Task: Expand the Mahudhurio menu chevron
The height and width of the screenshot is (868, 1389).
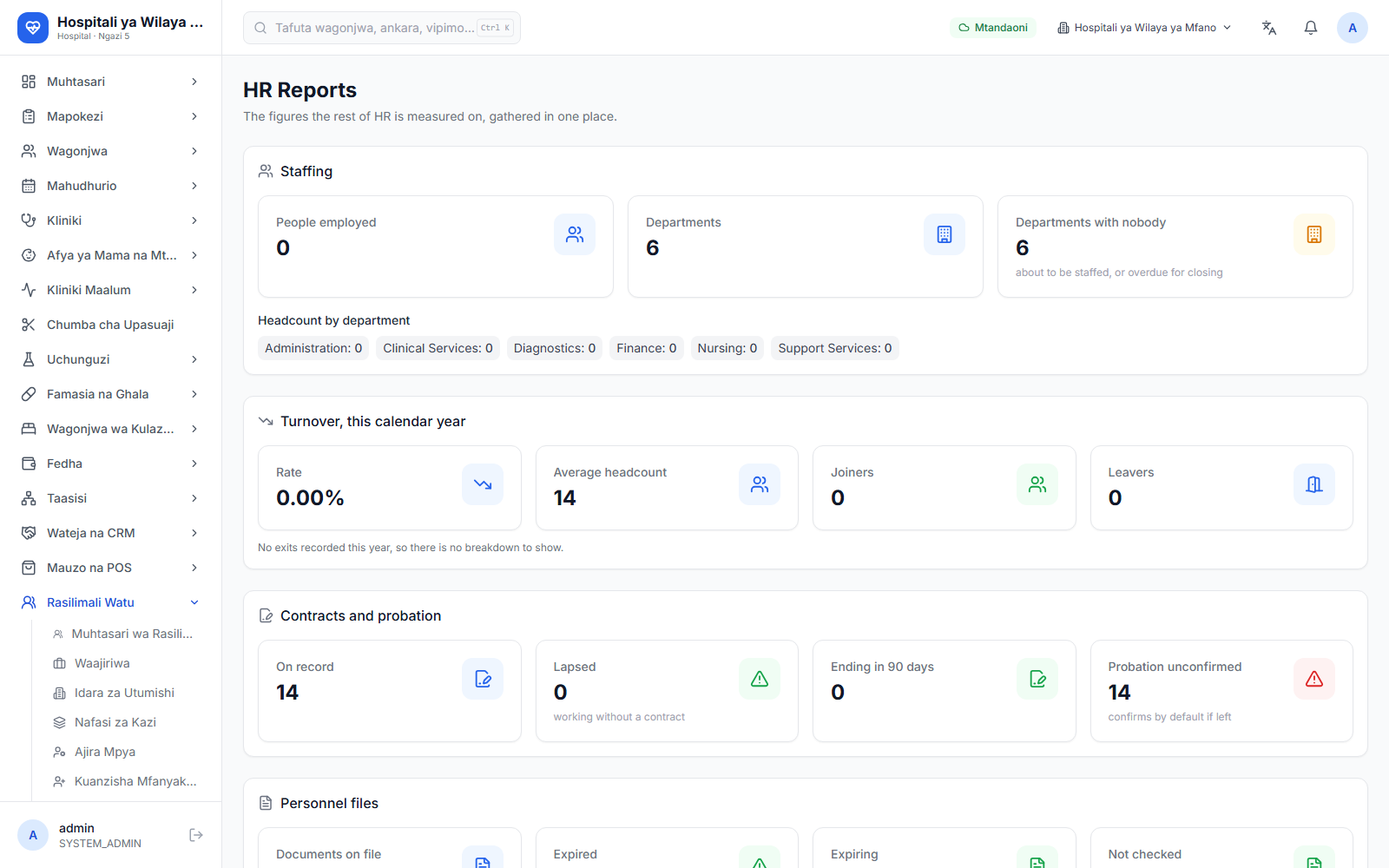Action: pos(194,186)
